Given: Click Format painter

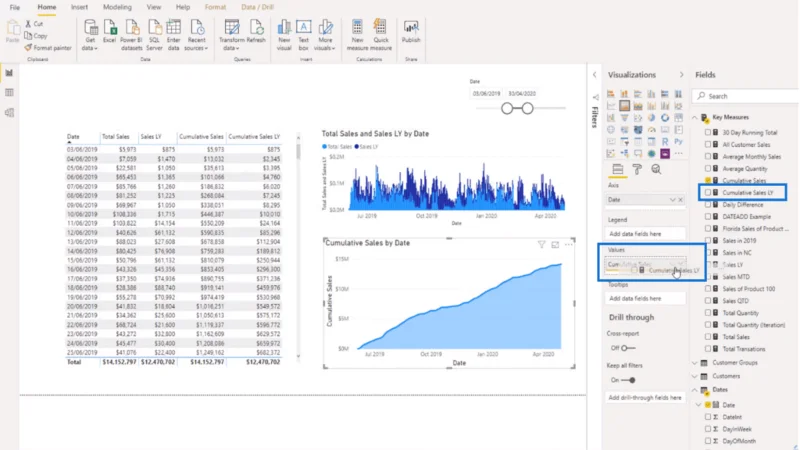Looking at the screenshot, I should click(48, 47).
